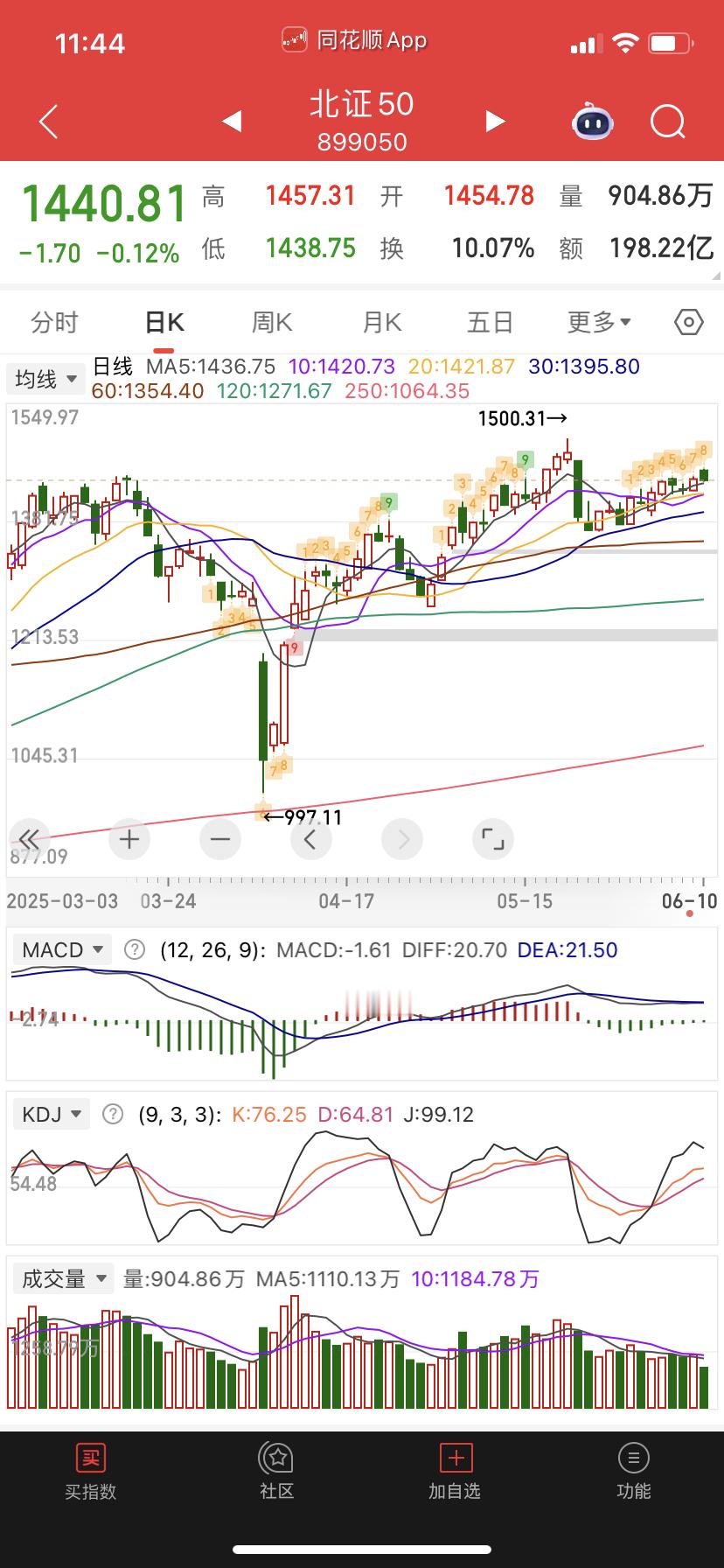Expand the MACD indicator dropdown
Image resolution: width=724 pixels, height=1568 pixels.
(61, 949)
